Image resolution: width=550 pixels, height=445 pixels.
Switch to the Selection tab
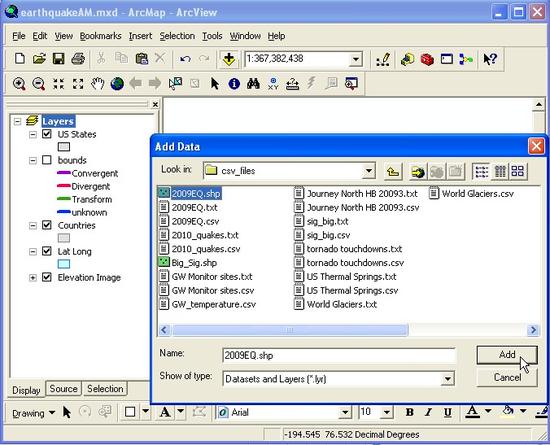click(105, 389)
